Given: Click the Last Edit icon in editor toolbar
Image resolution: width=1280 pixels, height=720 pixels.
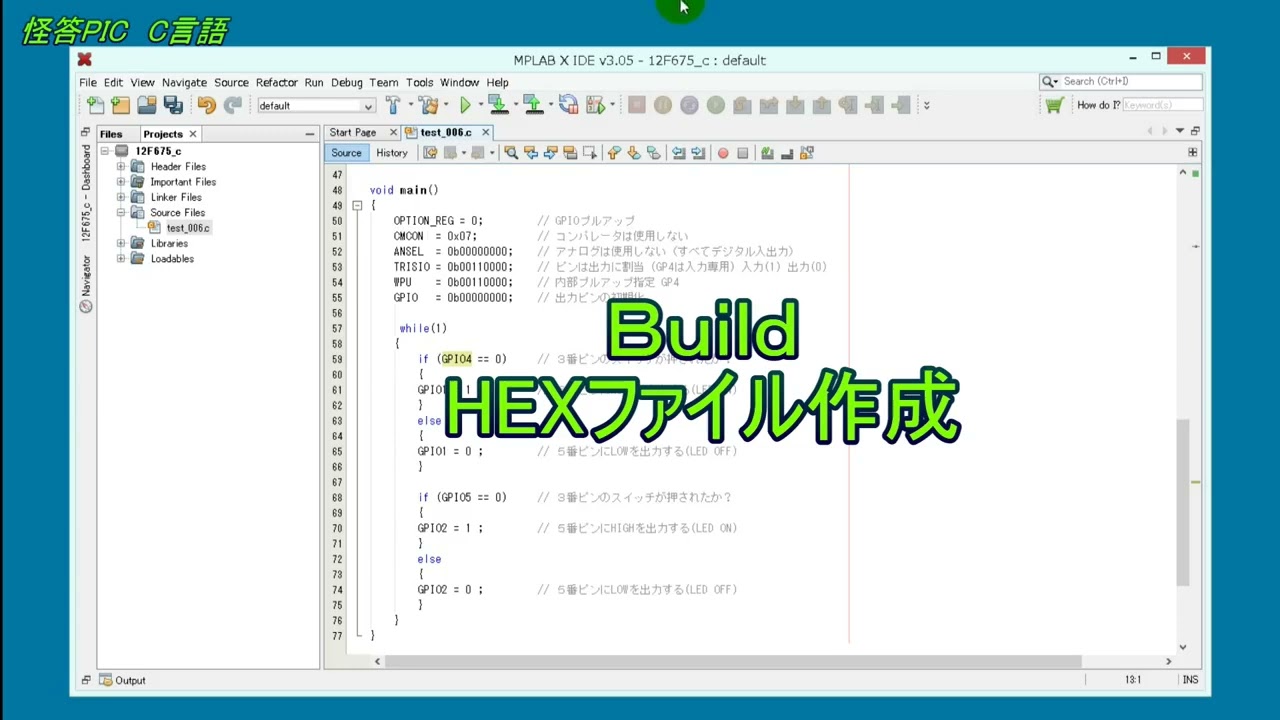Looking at the screenshot, I should click(430, 153).
